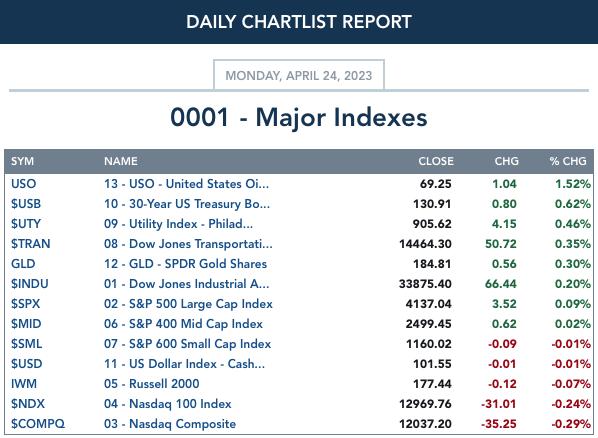Open the $MID symbol link
This screenshot has width=598, height=438.
26,324
